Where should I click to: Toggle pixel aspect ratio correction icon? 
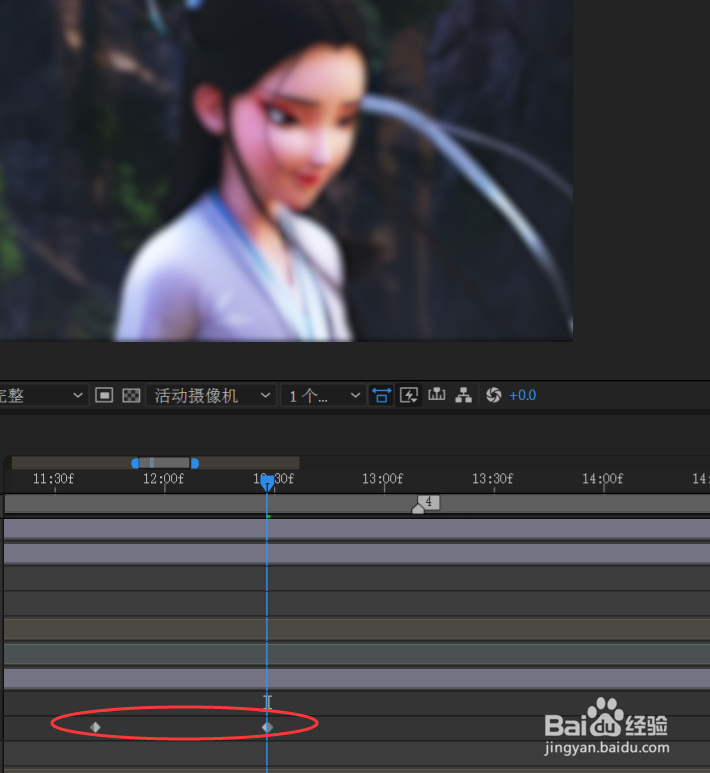(381, 395)
